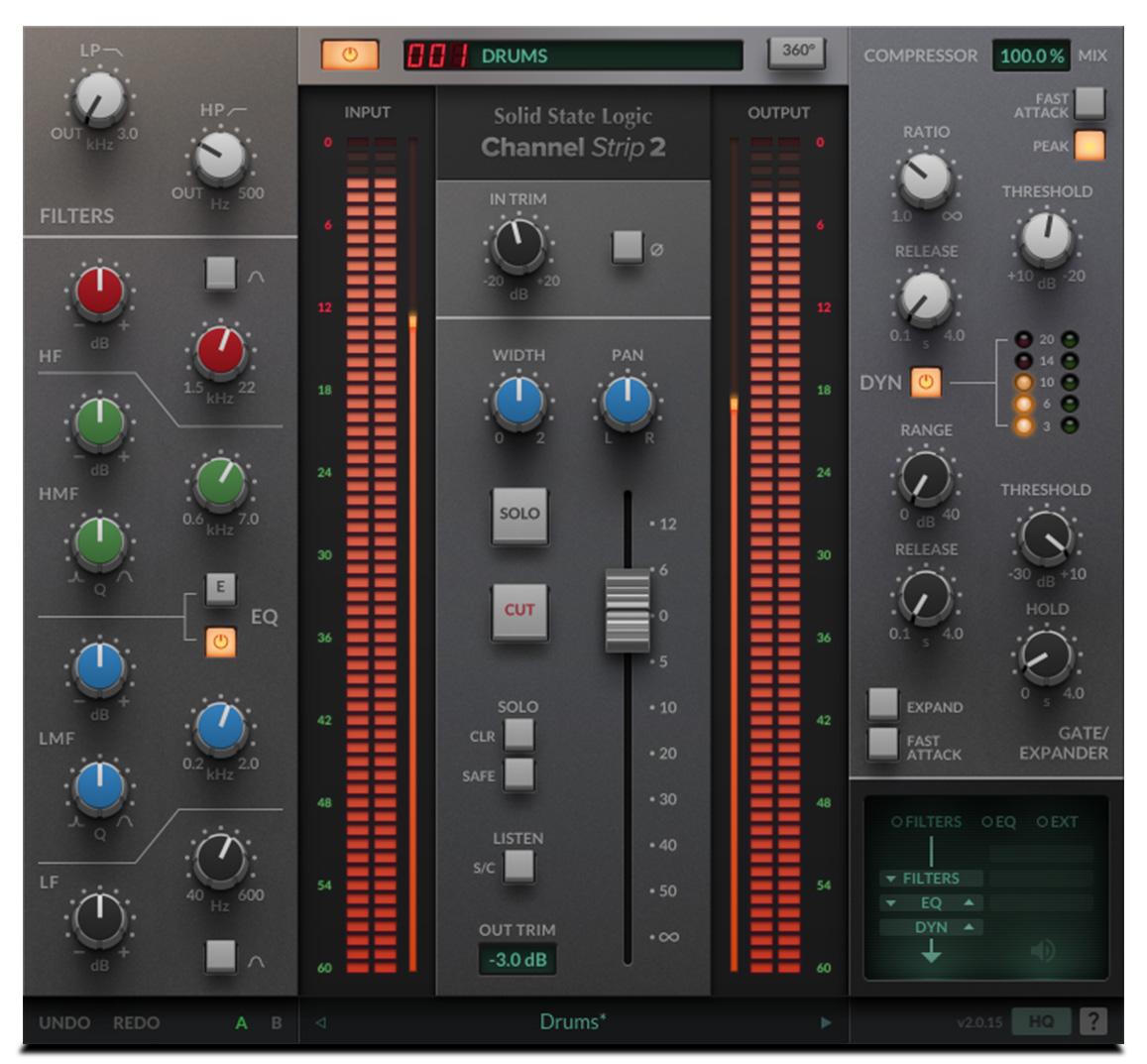Toggle the EQ power button
Screen dimensions: 1147x1064
tap(220, 643)
